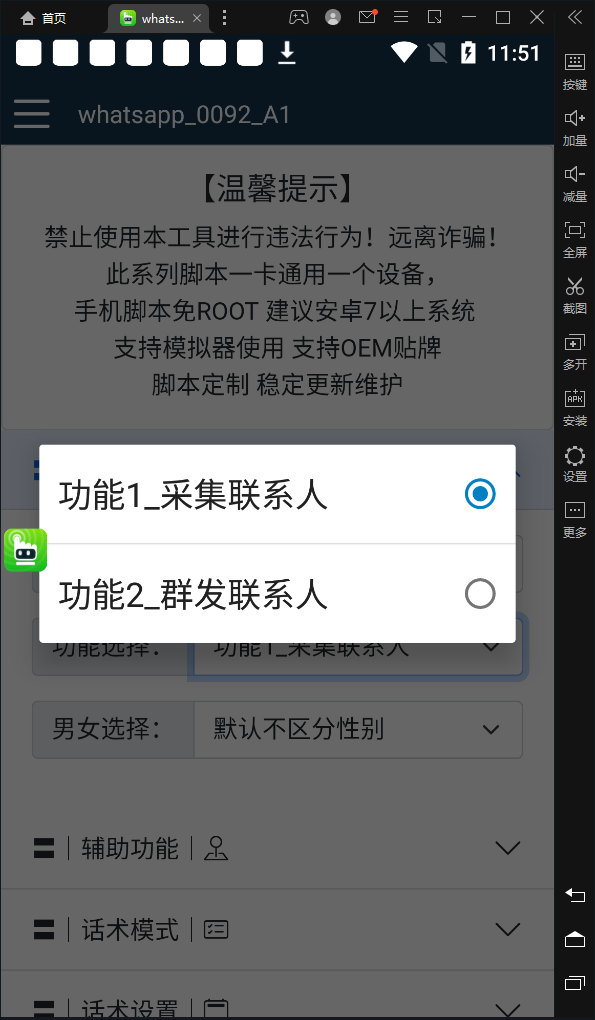
Task: Select the 功能2_群发联系人 radio button
Action: 480,593
